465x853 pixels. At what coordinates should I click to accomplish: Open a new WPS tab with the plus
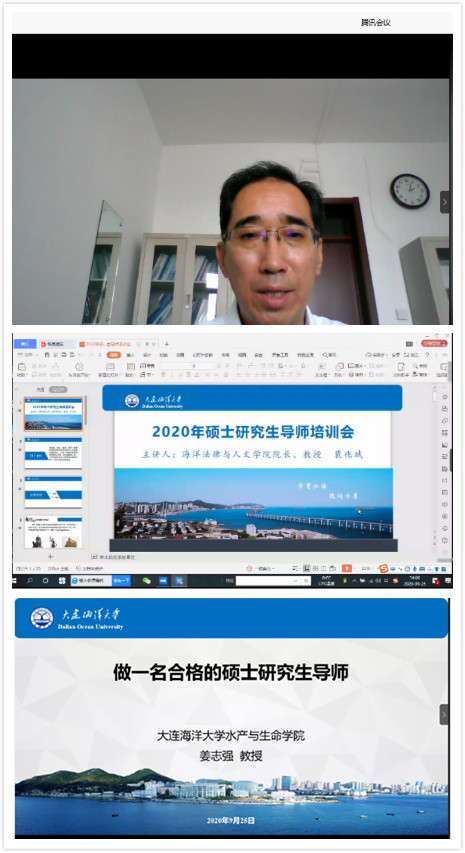click(x=166, y=344)
